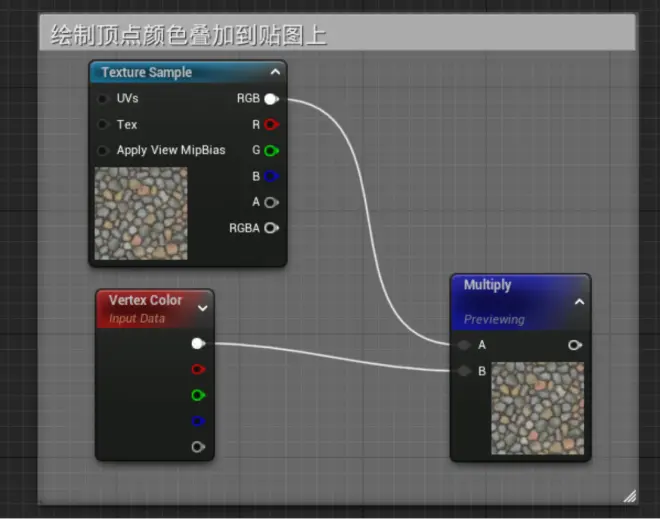Screen dimensions: 660x519
Task: Select the Texture Sample node title bar
Action: (188, 72)
